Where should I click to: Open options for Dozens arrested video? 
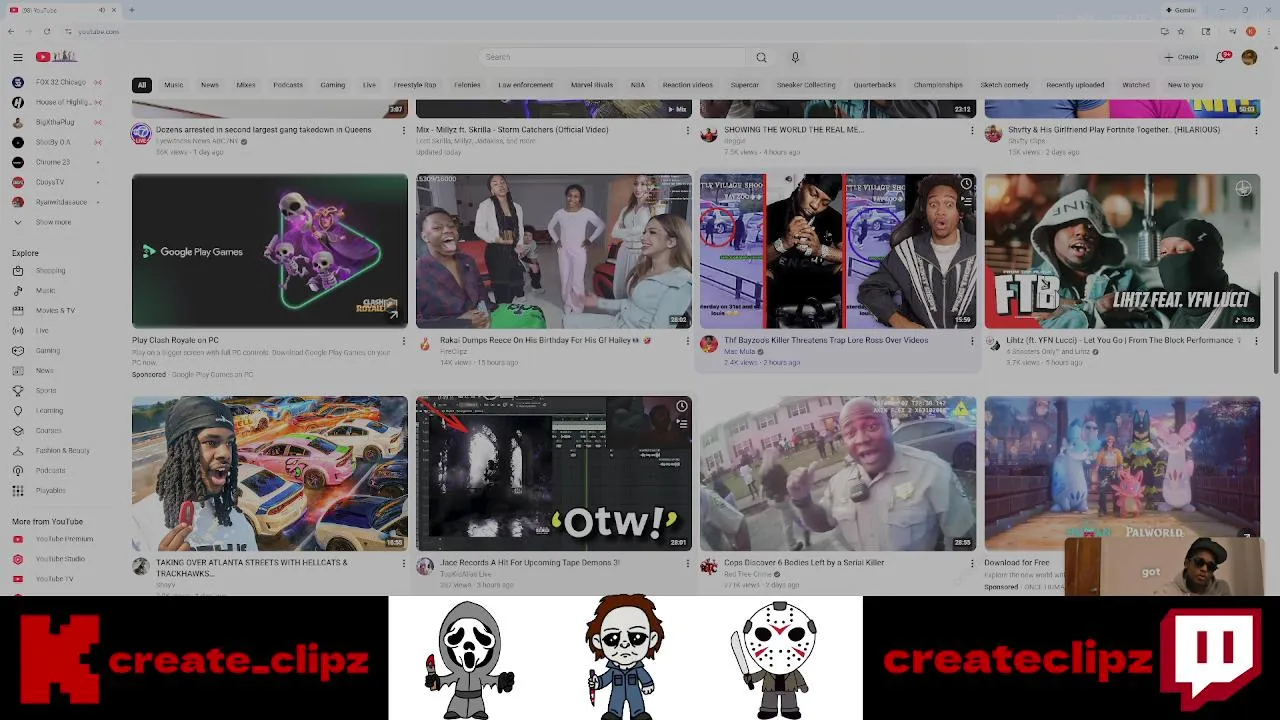[x=404, y=130]
